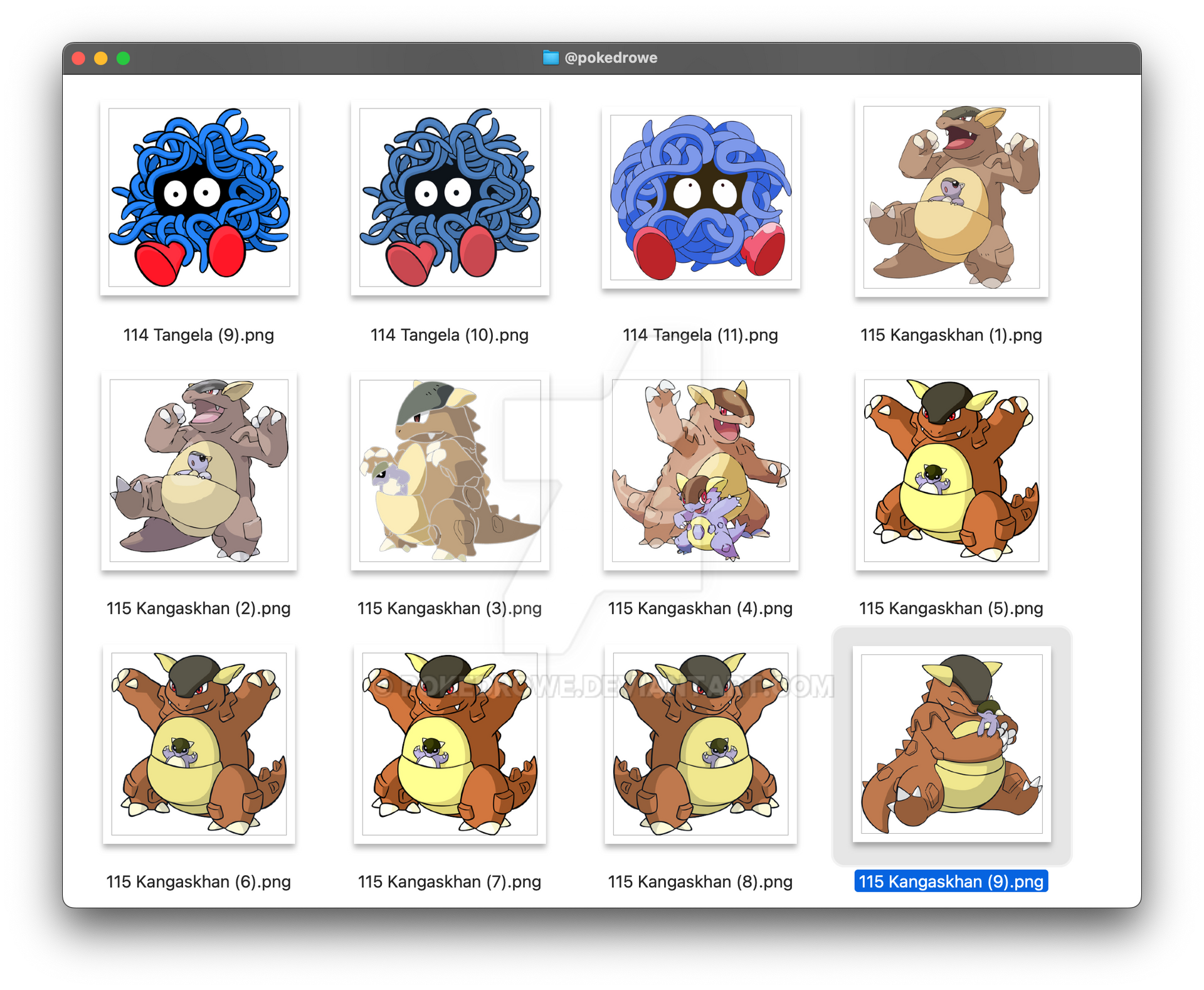The height and width of the screenshot is (990, 1204).
Task: Click the highlighted 115 Kangaskhan (9).png thumbnail
Action: tap(951, 744)
